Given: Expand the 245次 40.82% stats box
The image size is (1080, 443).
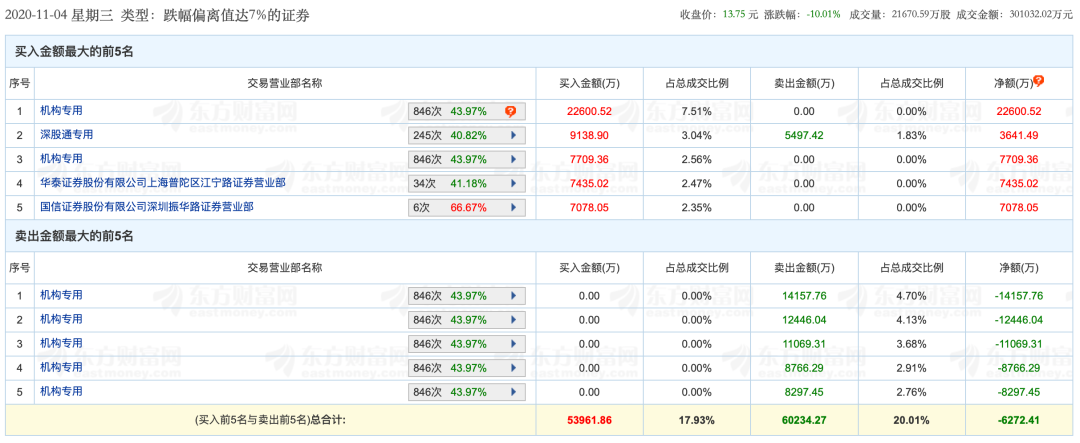Looking at the screenshot, I should click(466, 135).
